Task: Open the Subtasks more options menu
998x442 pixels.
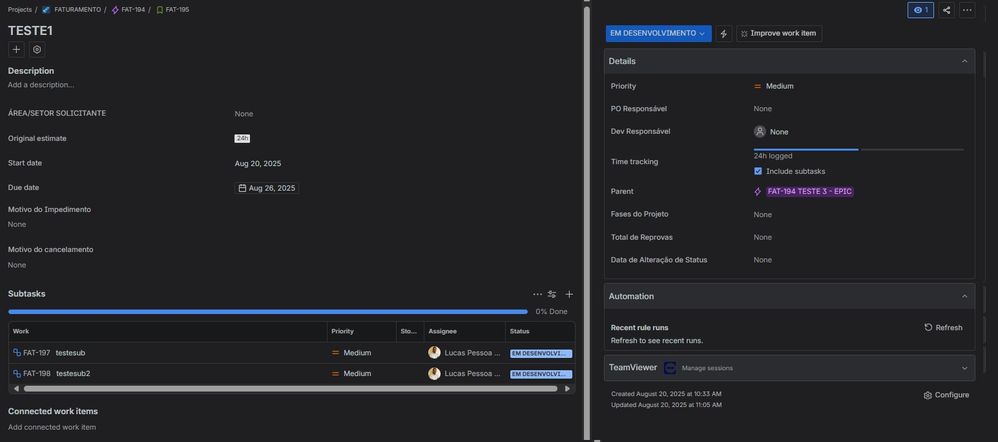Action: 538,294
